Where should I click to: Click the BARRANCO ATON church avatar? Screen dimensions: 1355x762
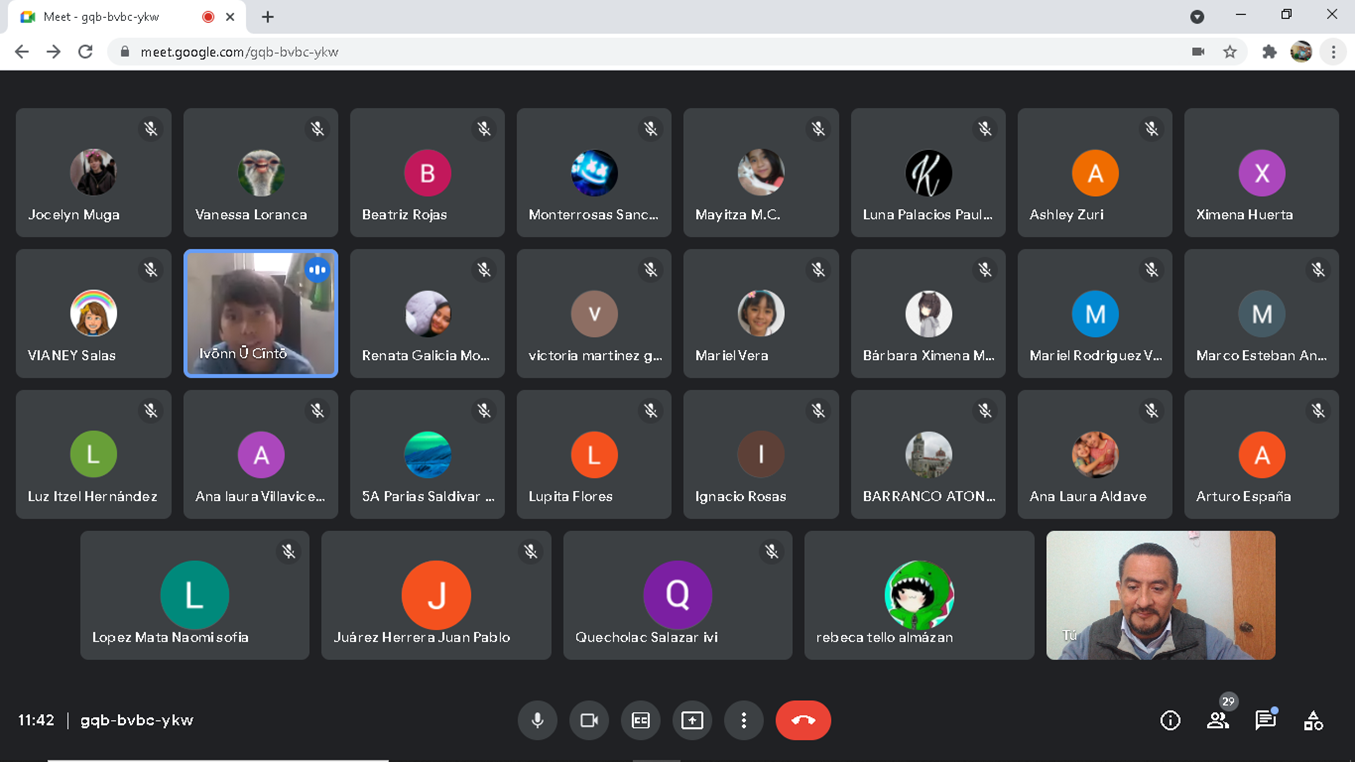[x=928, y=455]
